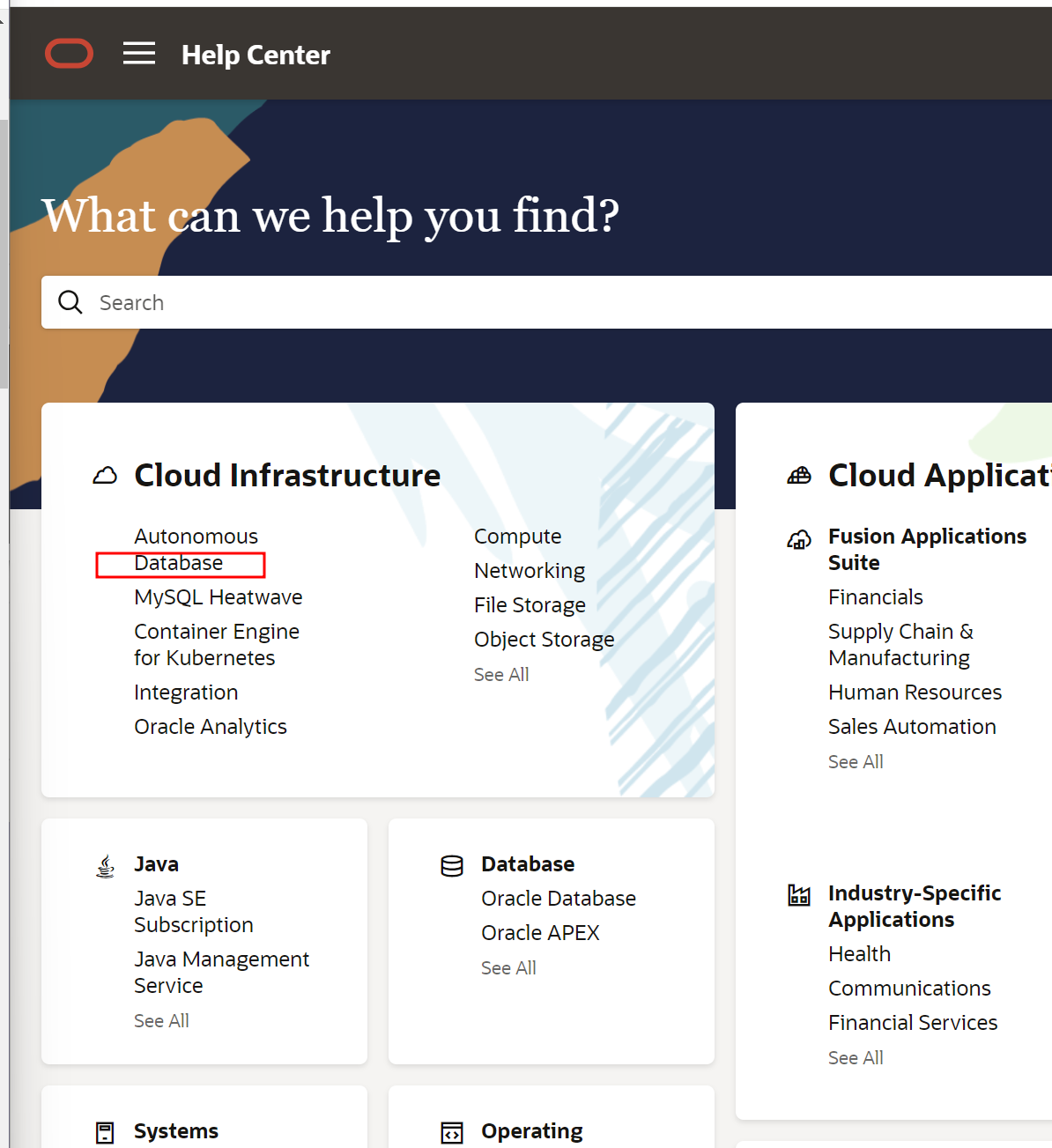Click the Operating systems code icon

pos(452,1132)
